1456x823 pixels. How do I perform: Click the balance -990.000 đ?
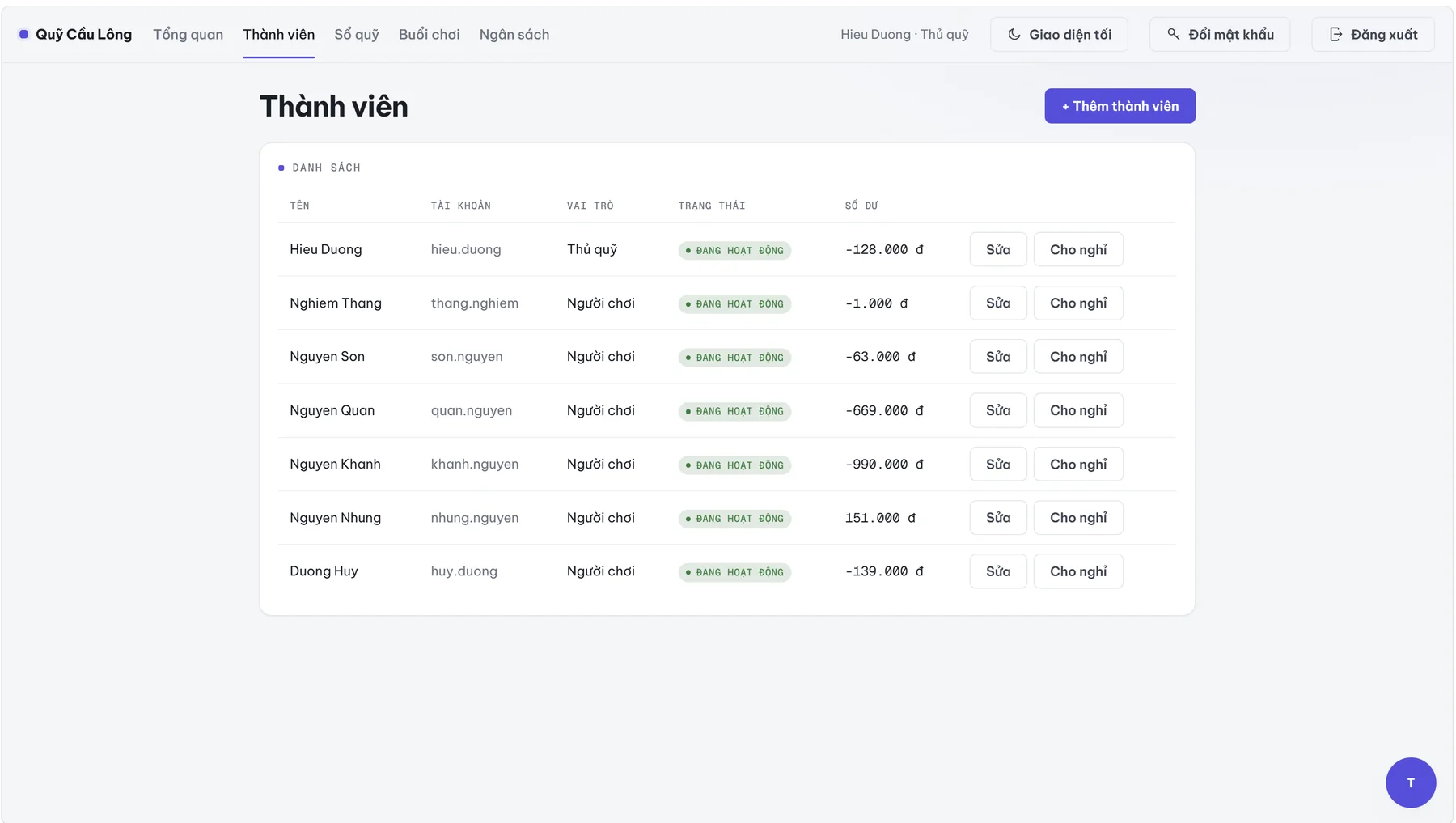tap(884, 464)
